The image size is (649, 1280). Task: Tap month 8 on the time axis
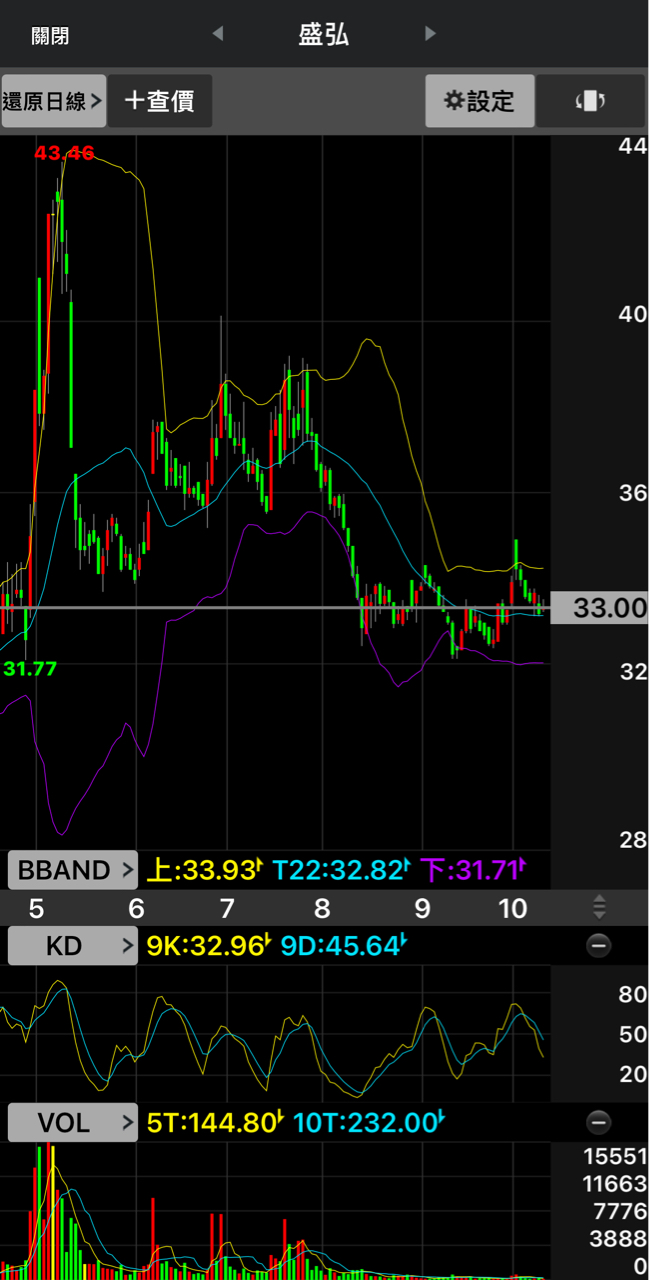pyautogui.click(x=322, y=908)
